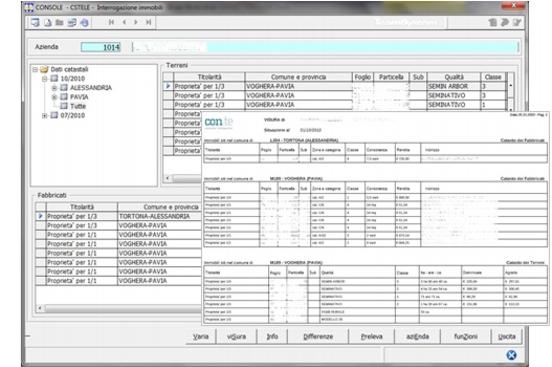Click the Terreni horizontal scrollbar left arrow
The height and width of the screenshot is (367, 552).
coord(168,178)
